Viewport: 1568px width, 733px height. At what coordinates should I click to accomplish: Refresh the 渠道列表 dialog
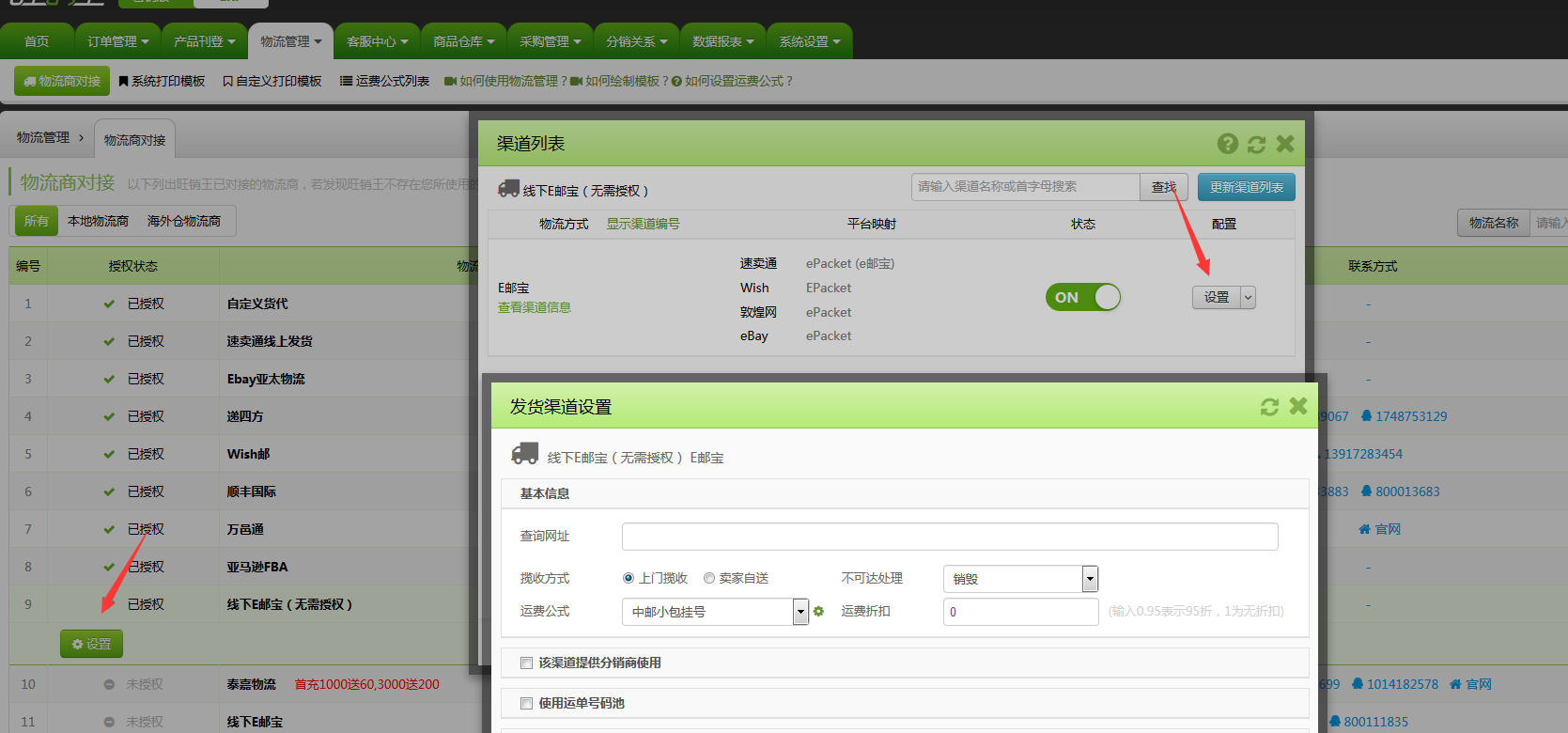(1256, 144)
